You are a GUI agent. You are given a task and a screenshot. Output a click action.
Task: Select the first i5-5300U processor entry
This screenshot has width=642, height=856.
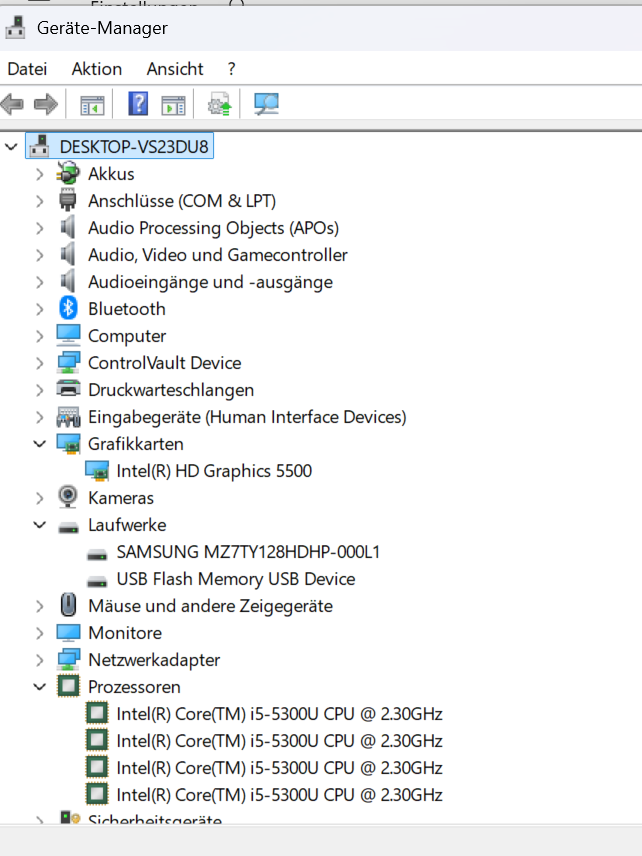point(279,714)
